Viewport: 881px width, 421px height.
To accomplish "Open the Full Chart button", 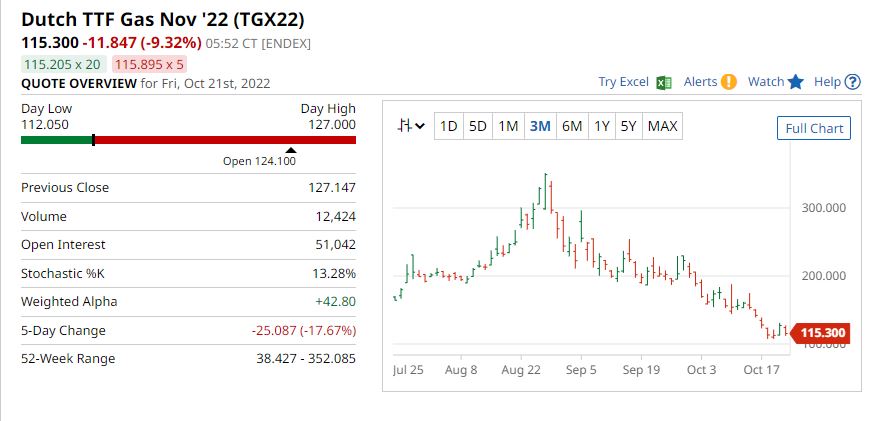I will (x=814, y=128).
